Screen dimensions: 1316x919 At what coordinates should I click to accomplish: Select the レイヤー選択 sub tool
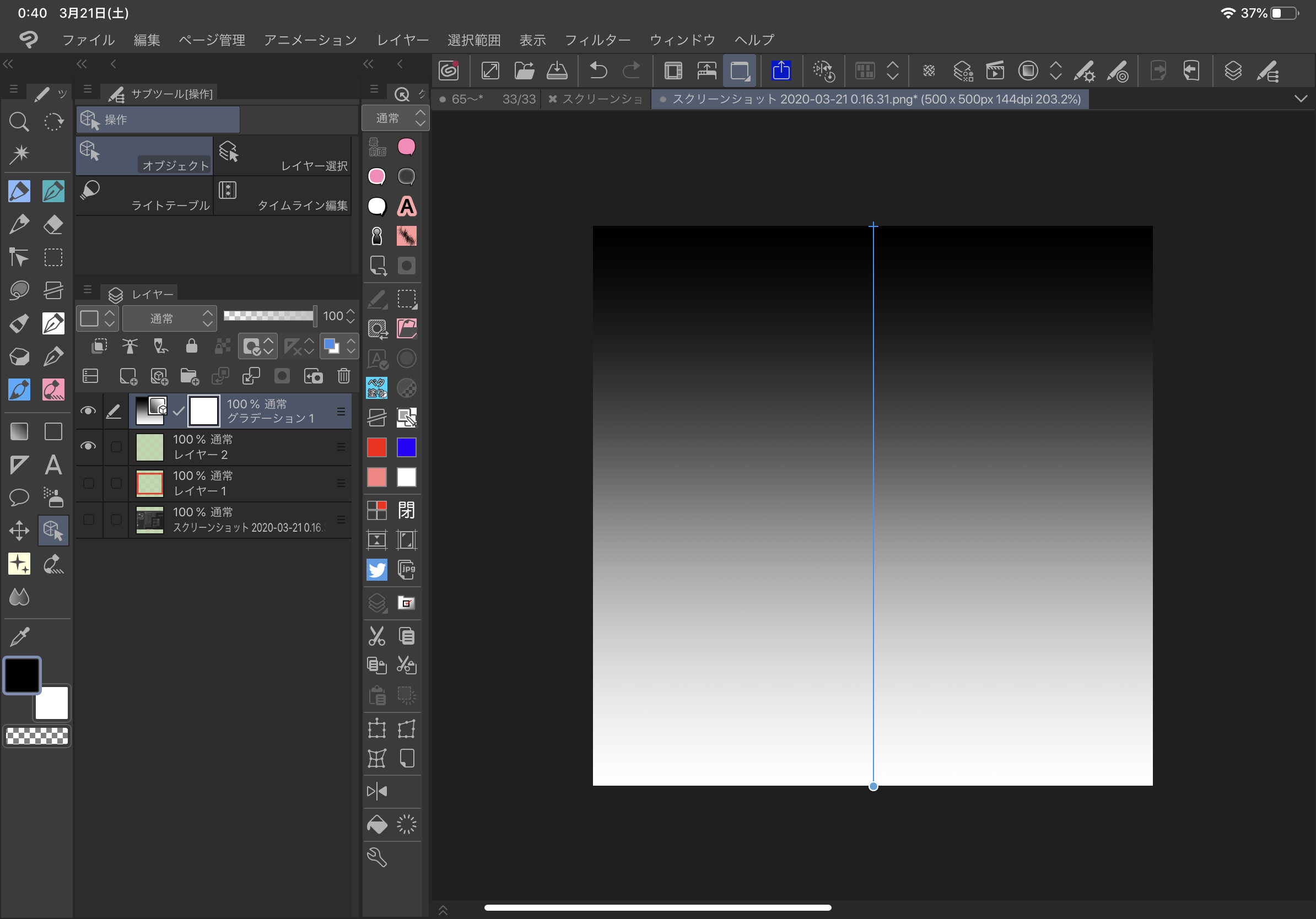(283, 156)
